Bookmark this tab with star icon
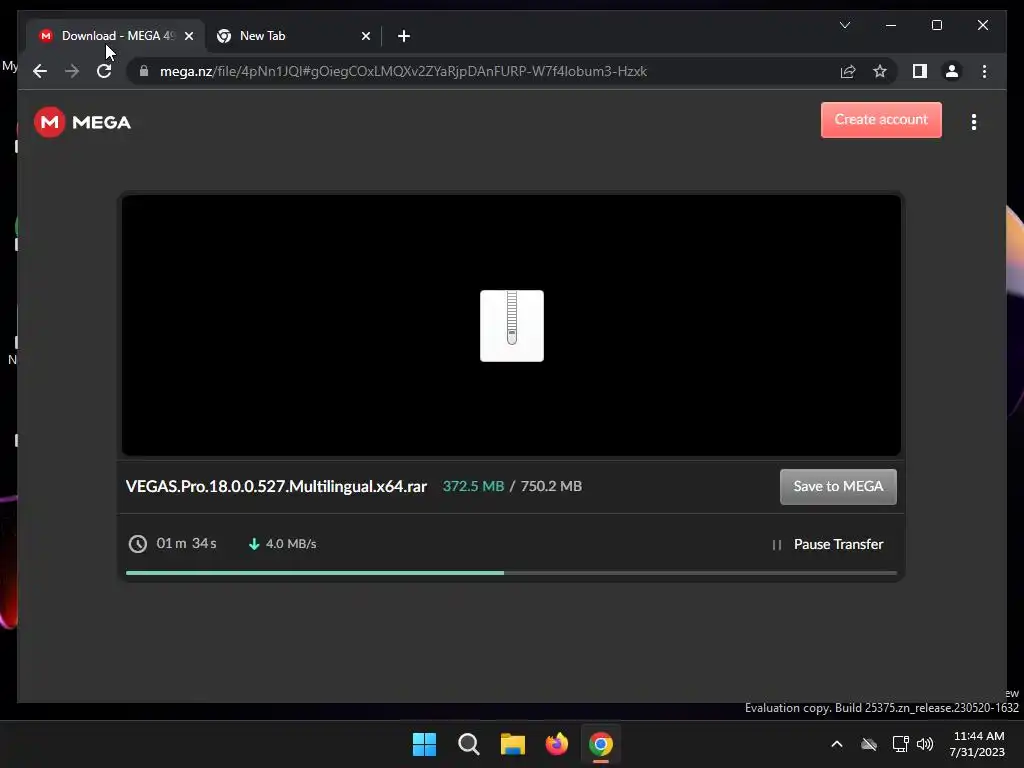The width and height of the screenshot is (1024, 768). pyautogui.click(x=880, y=71)
